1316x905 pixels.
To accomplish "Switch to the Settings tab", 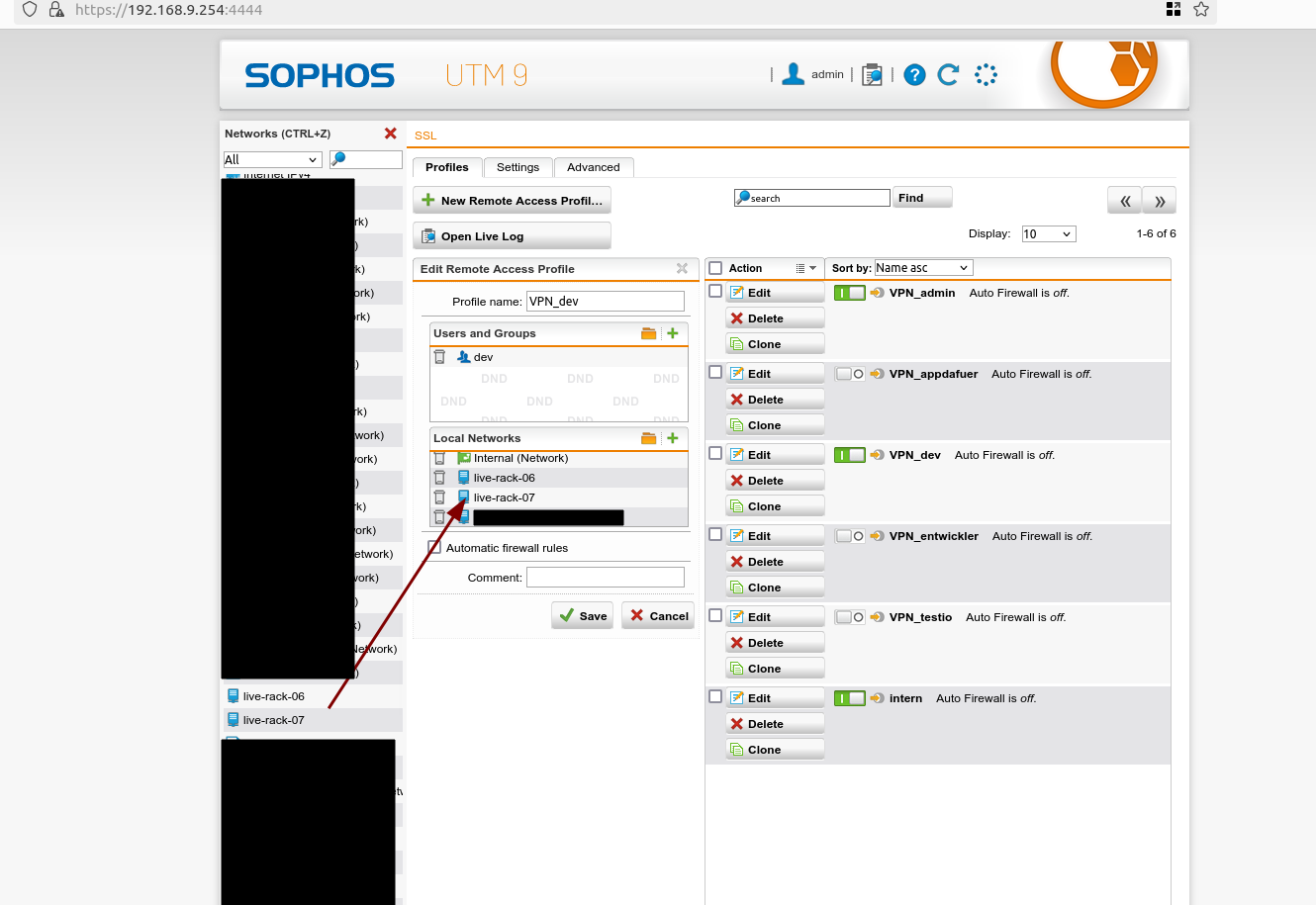I will point(517,167).
